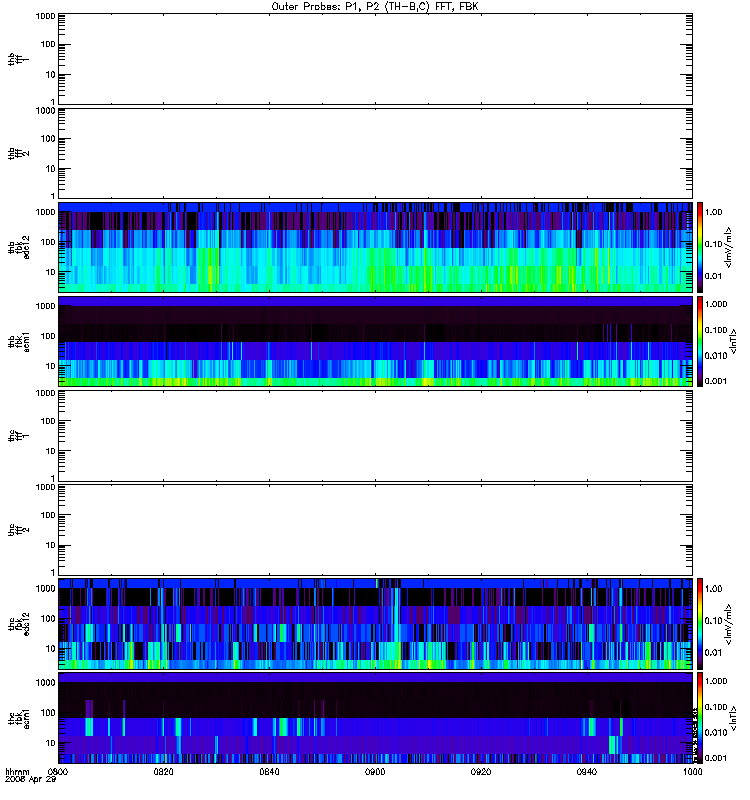Click the "0900" time axis label under the plot center

(375, 772)
